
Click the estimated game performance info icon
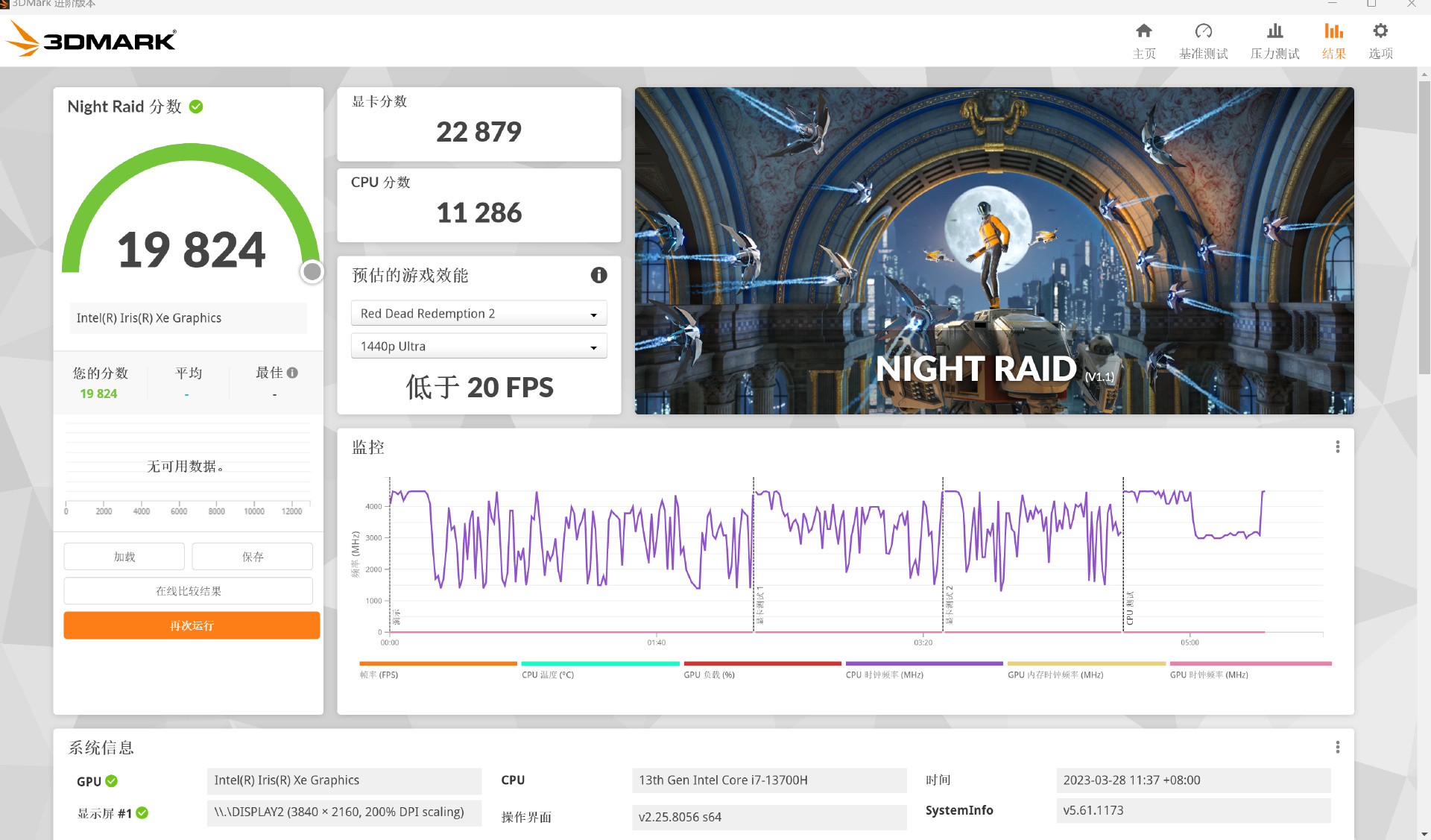pyautogui.click(x=598, y=275)
